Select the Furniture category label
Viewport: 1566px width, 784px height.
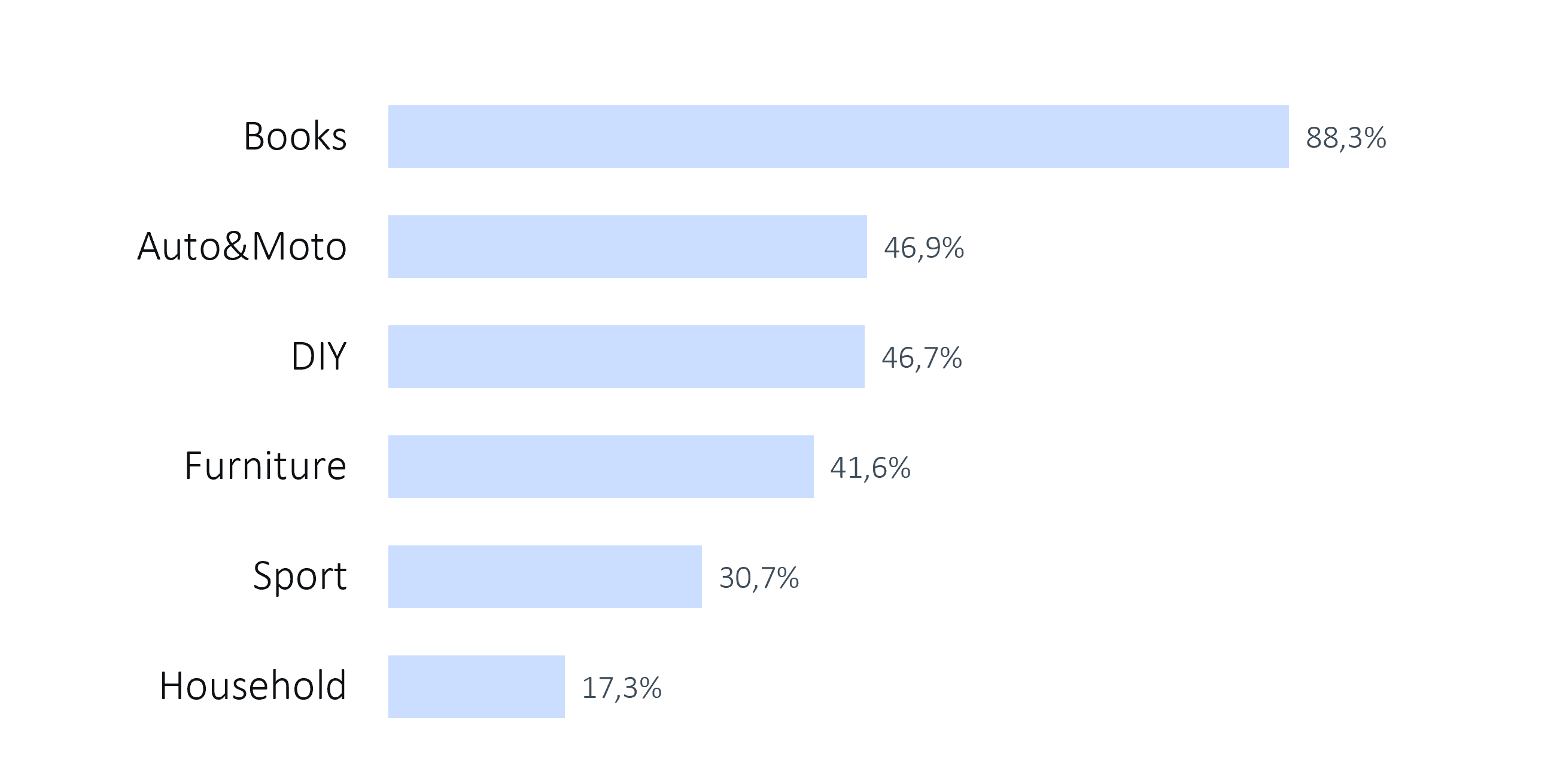click(x=265, y=467)
